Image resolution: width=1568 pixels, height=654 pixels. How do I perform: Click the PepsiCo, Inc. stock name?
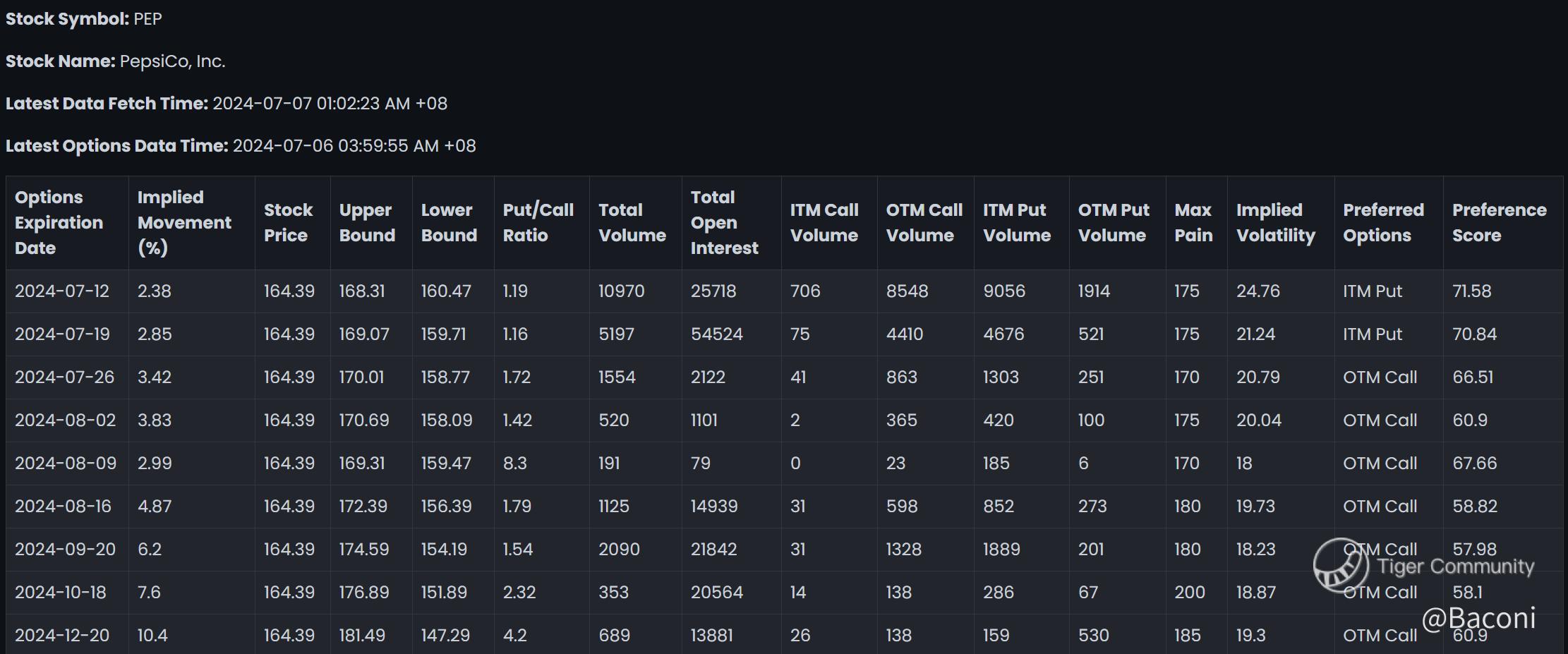click(x=172, y=61)
